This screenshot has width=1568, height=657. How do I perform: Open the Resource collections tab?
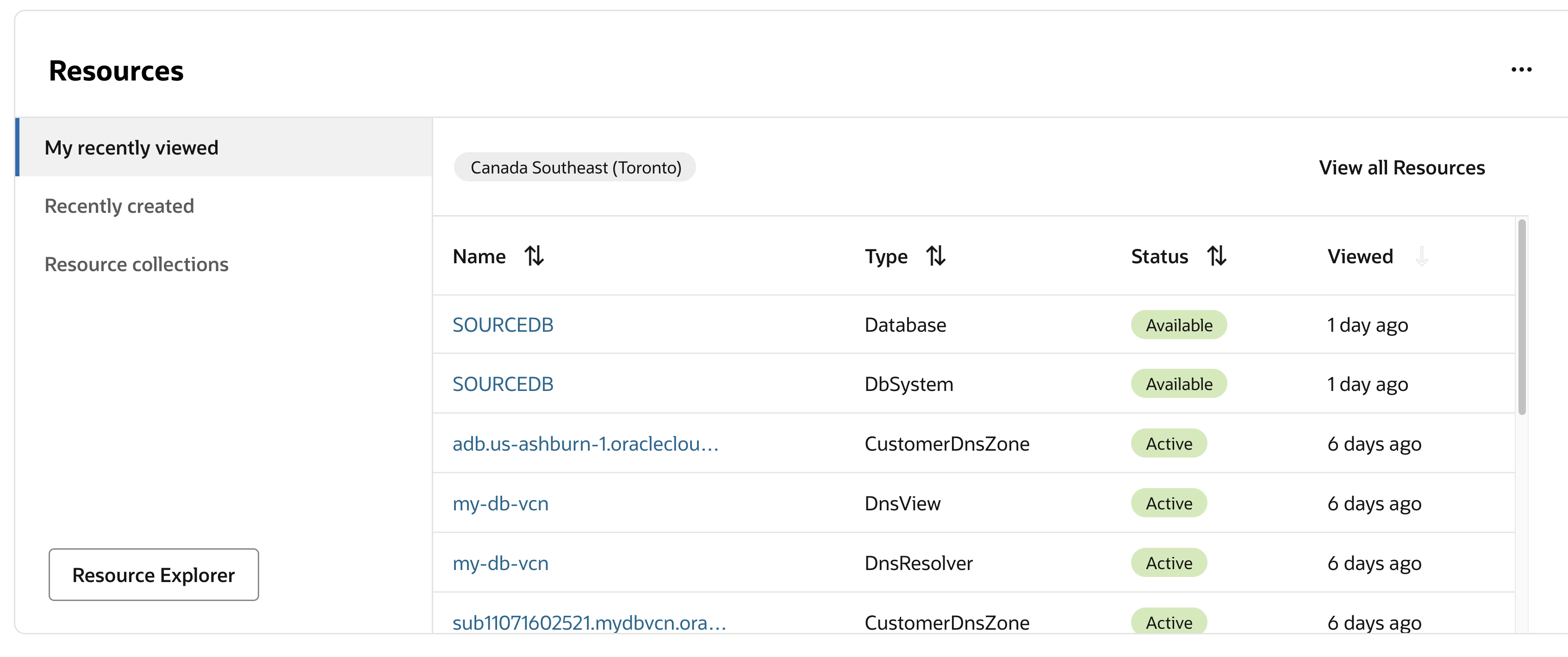click(137, 265)
